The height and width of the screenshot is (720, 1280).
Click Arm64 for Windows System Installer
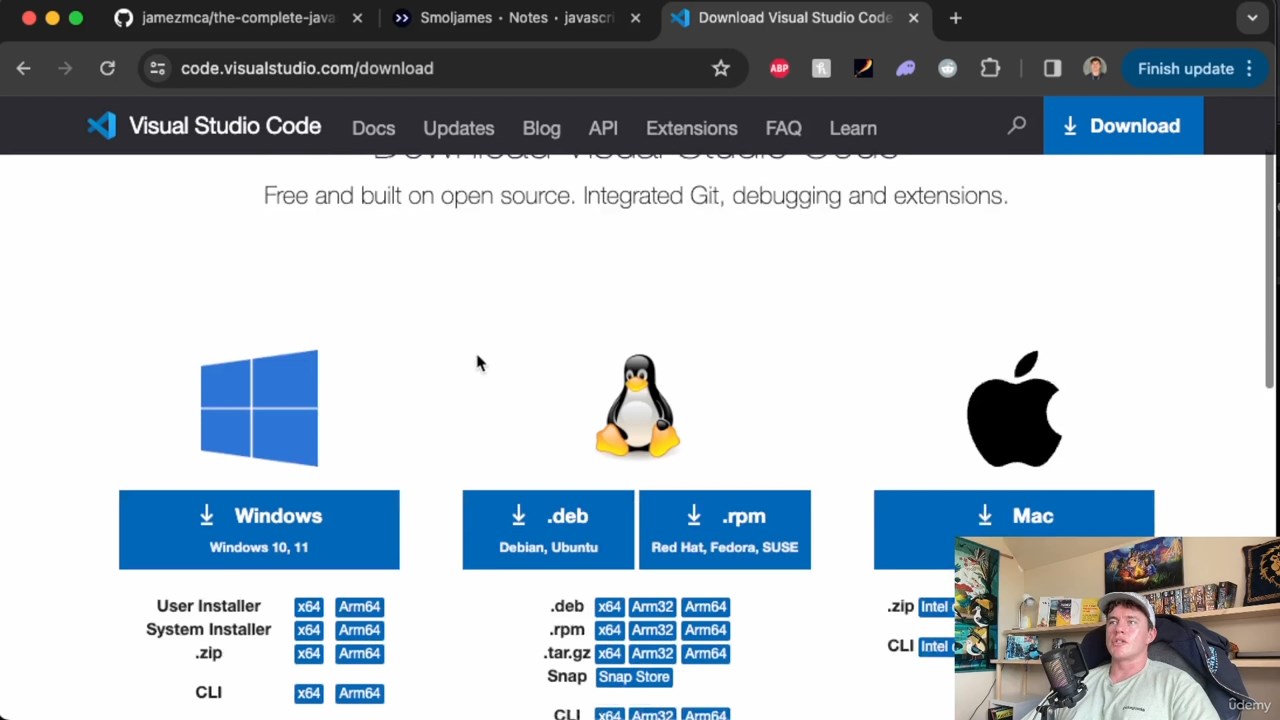point(359,630)
